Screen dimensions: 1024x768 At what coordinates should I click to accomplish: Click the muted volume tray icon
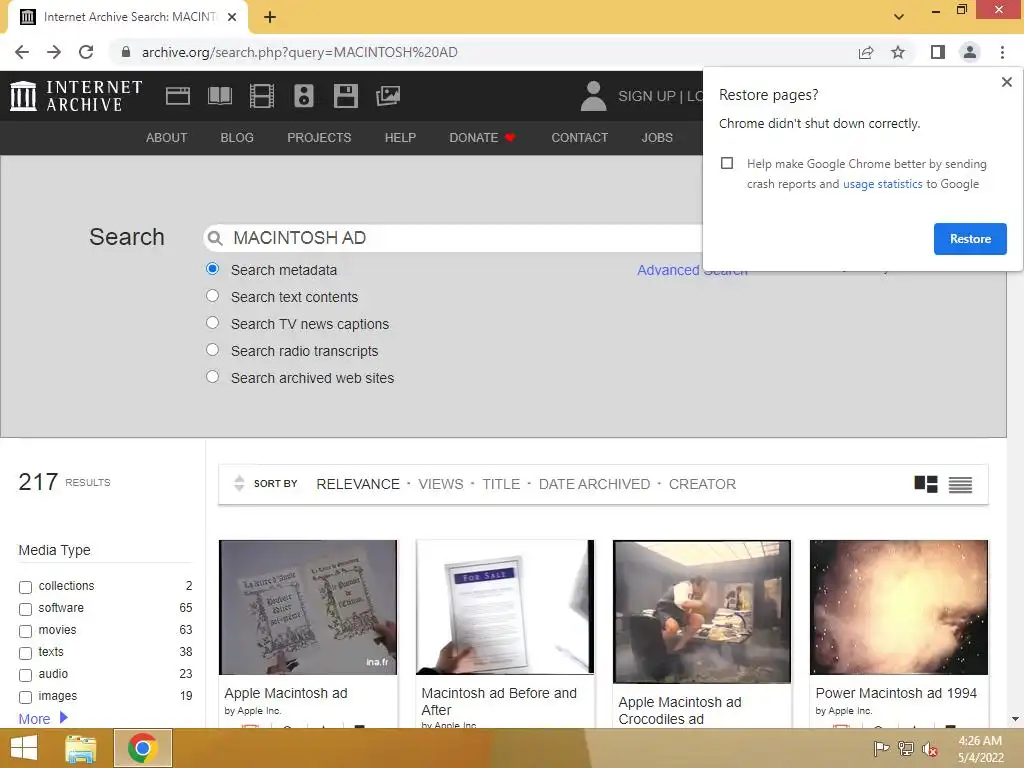[x=929, y=749]
